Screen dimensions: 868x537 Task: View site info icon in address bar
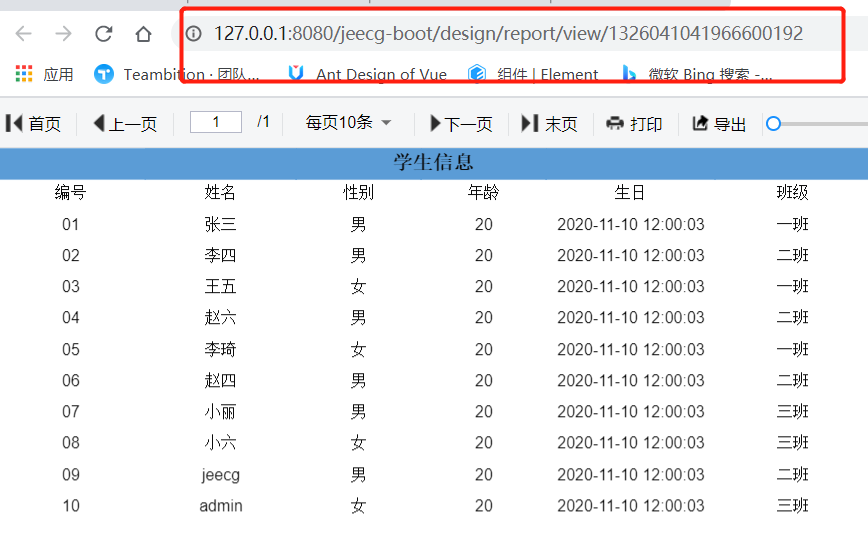click(x=193, y=34)
